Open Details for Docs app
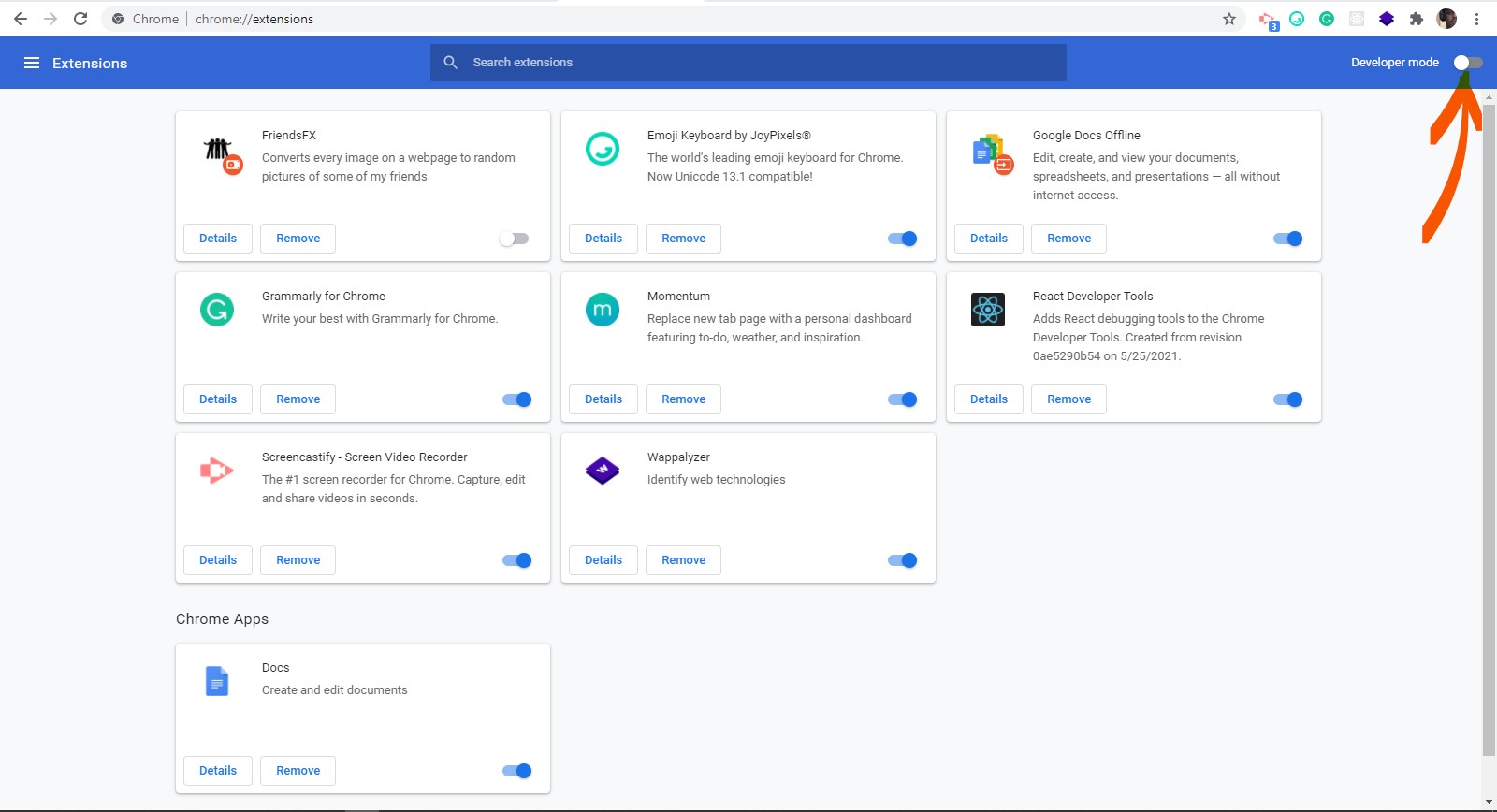Viewport: 1497px width, 812px height. (218, 771)
